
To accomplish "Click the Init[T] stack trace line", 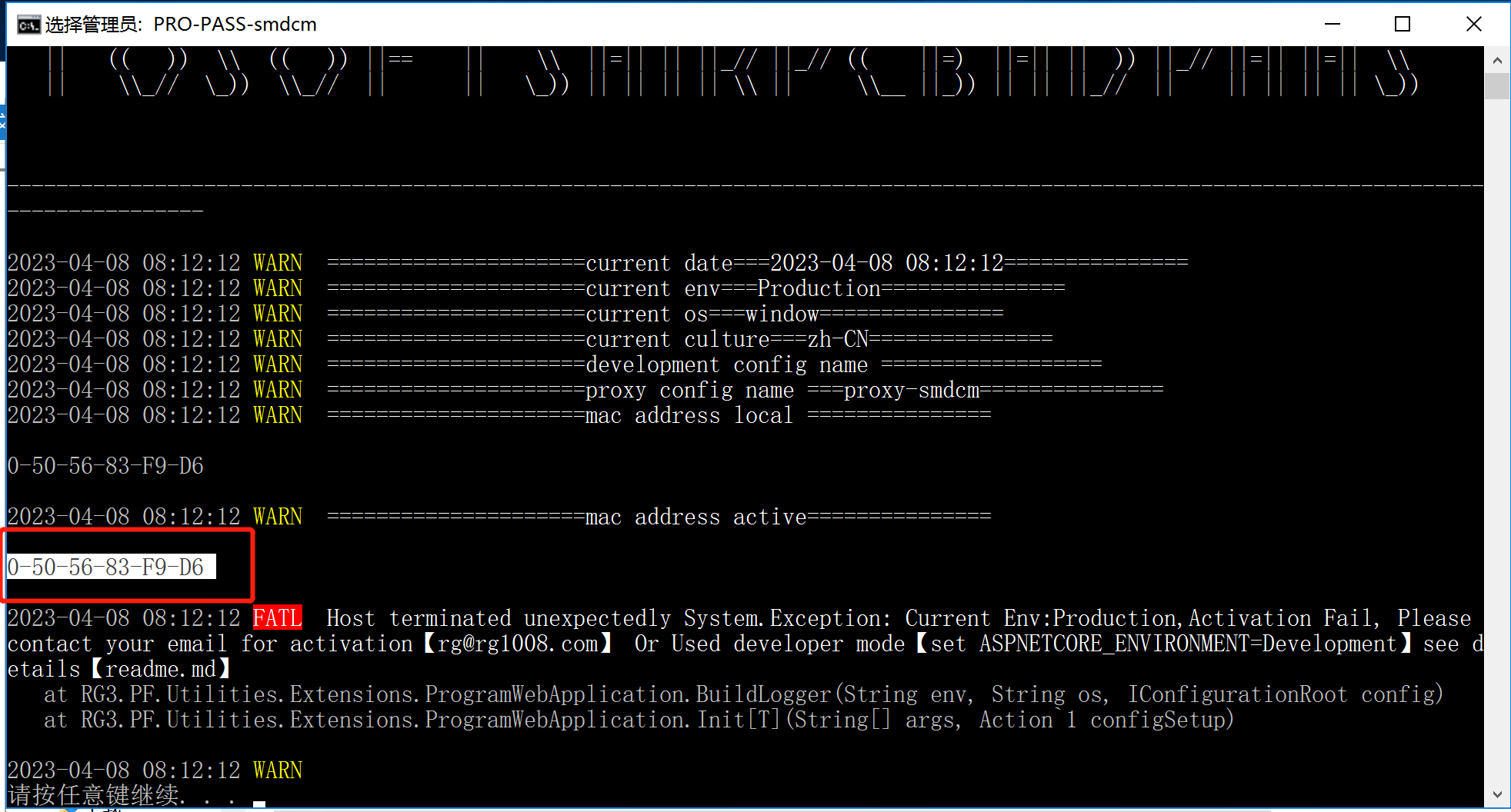I will point(639,720).
